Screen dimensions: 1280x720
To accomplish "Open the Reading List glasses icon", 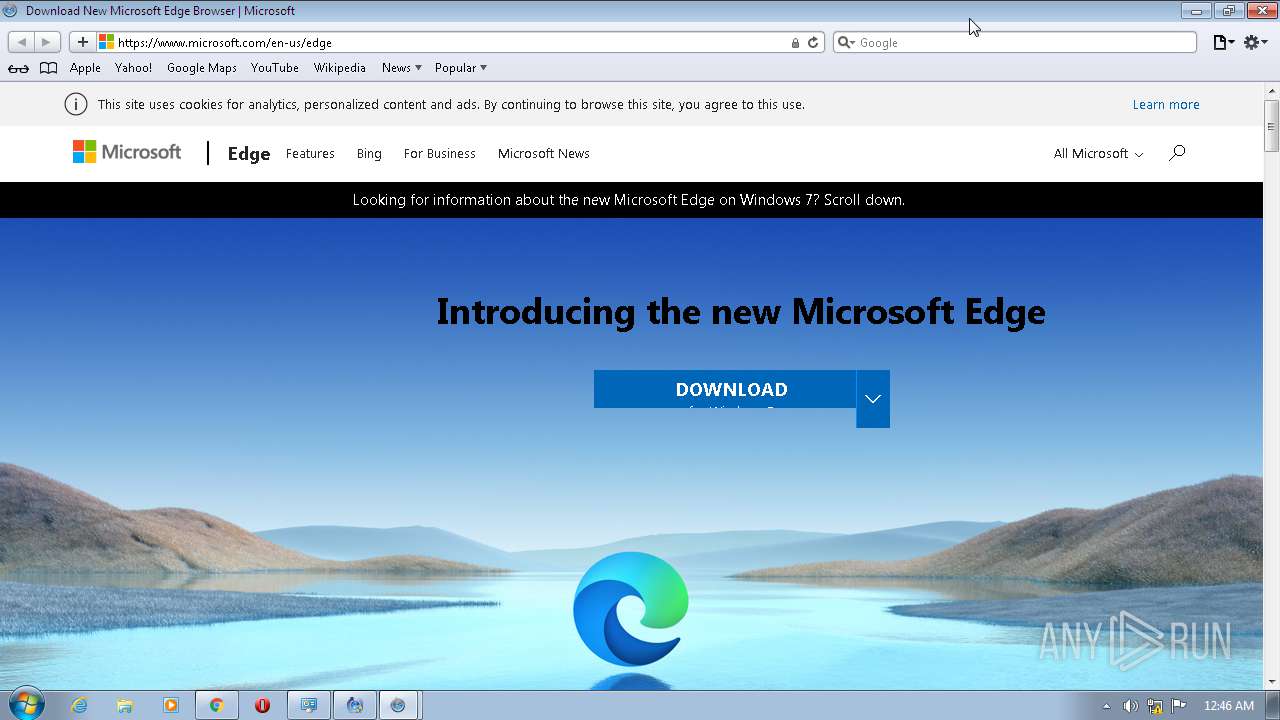I will tap(18, 68).
